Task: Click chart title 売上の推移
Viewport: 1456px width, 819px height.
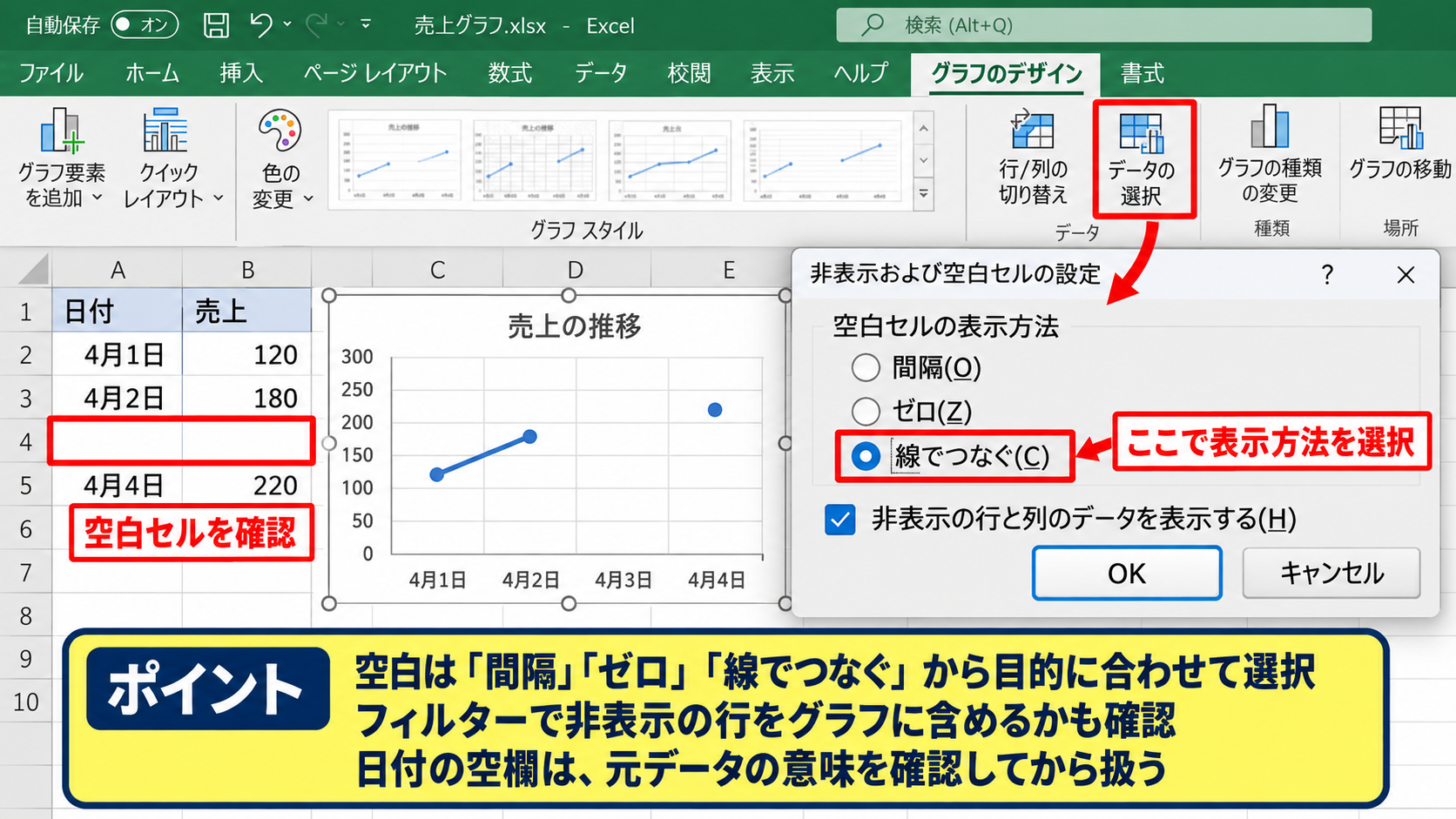Action: click(575, 326)
